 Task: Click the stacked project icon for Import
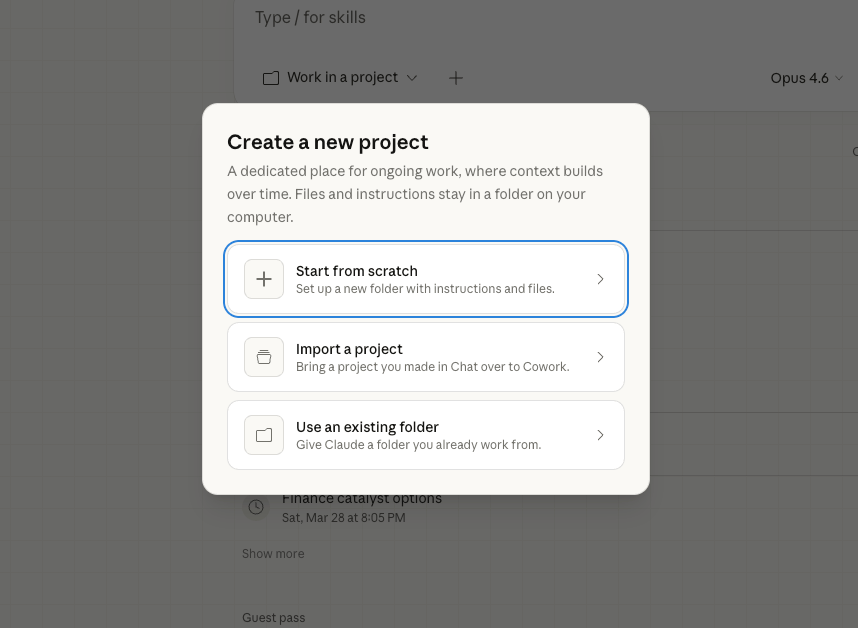(264, 357)
